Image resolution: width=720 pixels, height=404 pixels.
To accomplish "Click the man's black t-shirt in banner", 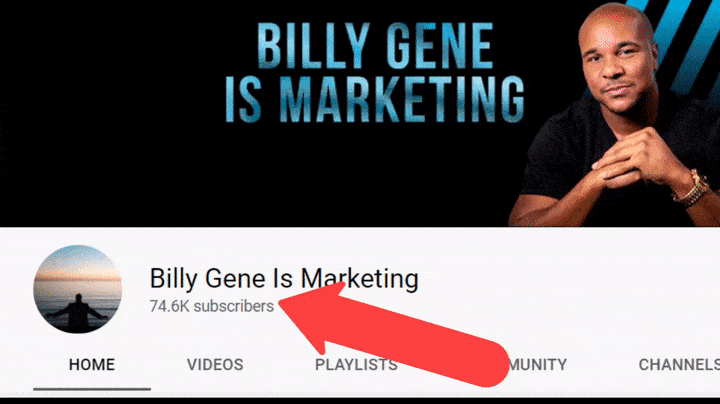I will 565,156.
